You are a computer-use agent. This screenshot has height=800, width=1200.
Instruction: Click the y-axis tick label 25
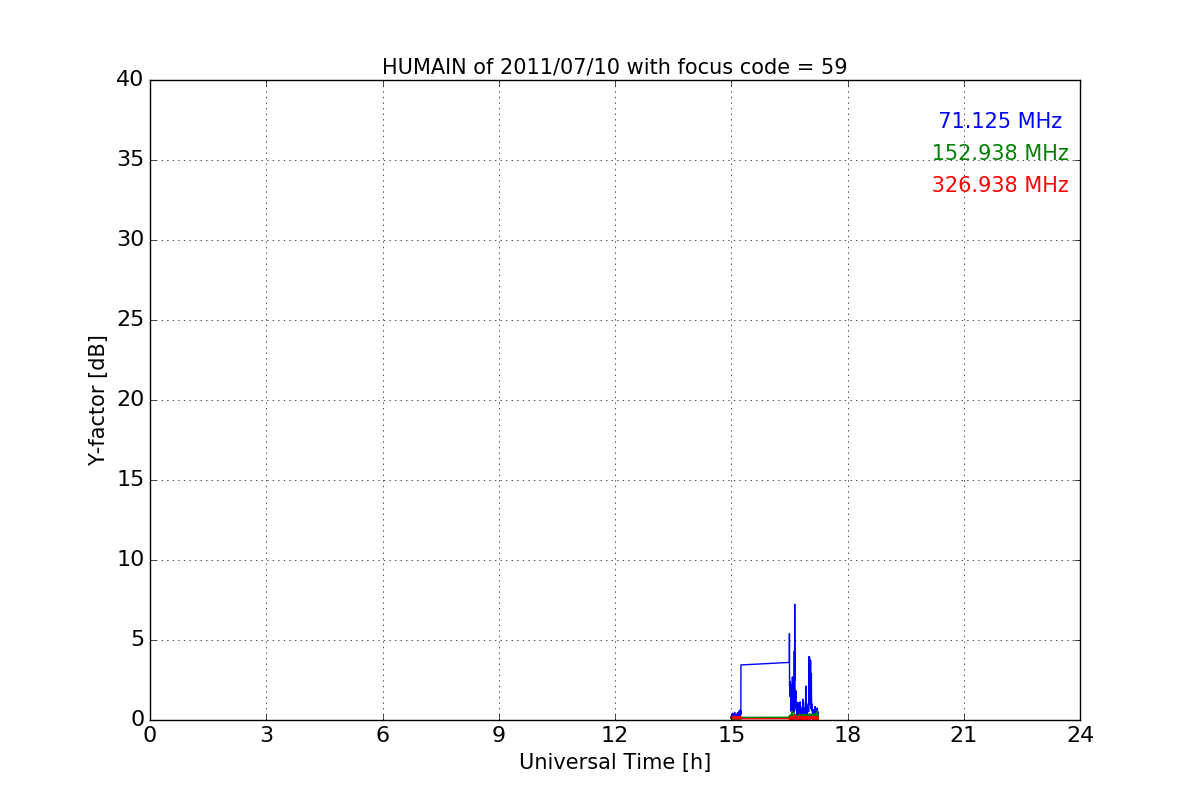[130, 320]
